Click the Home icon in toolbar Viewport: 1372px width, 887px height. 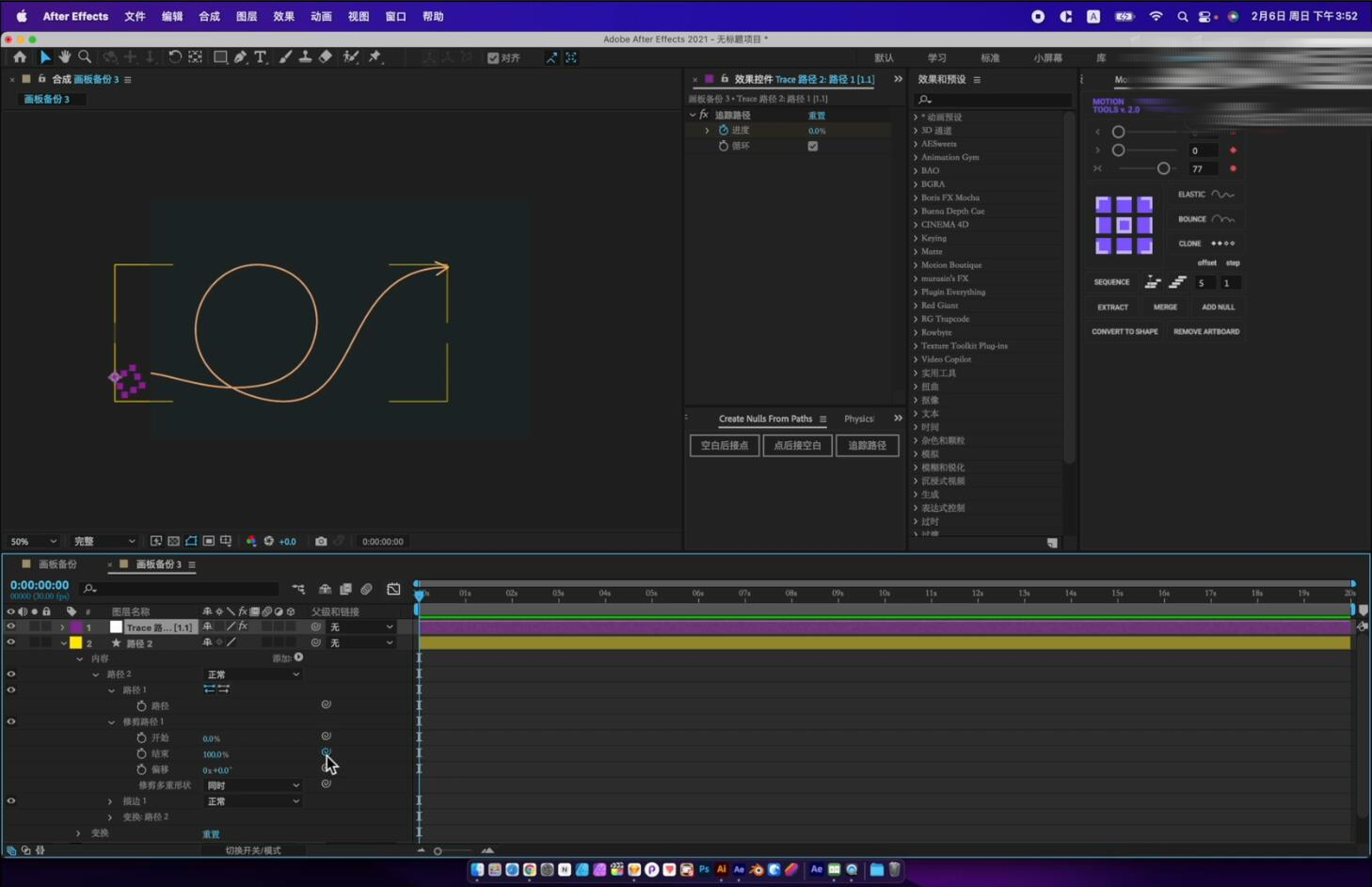pyautogui.click(x=20, y=57)
